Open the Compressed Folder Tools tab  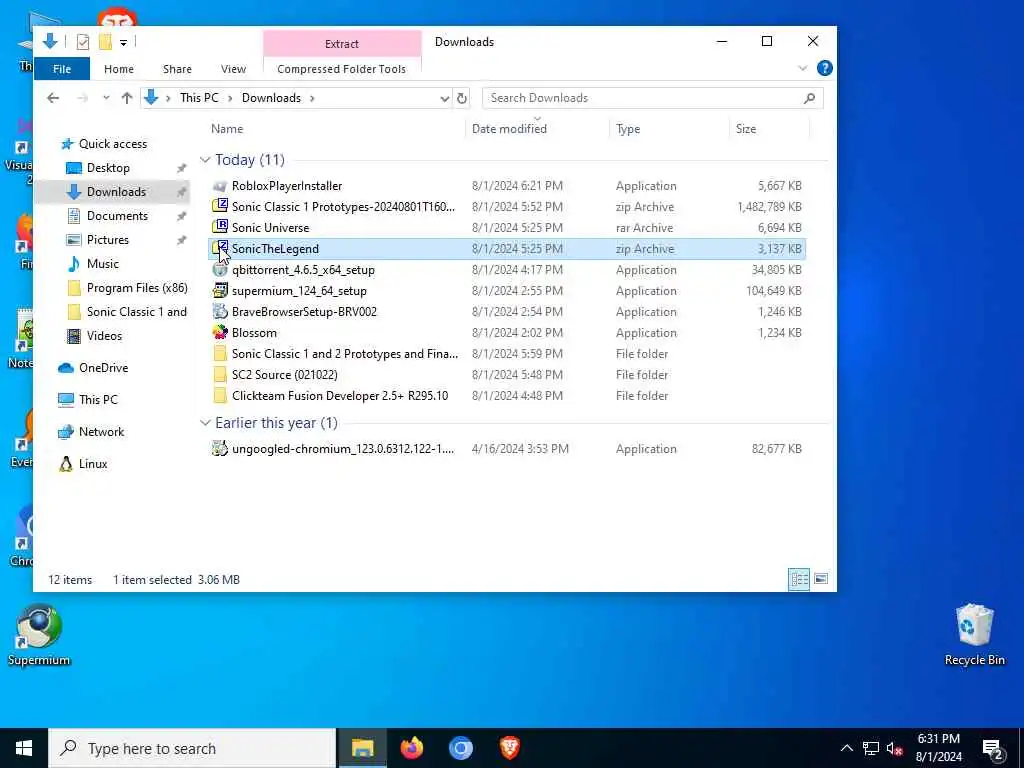[342, 69]
